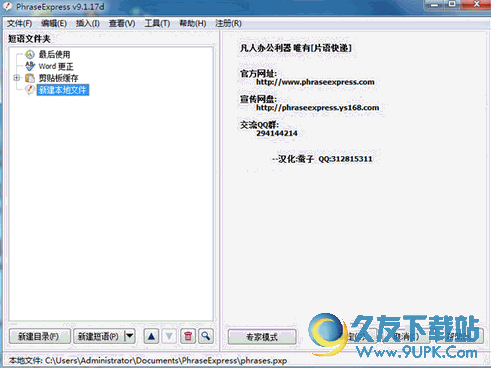Select the 最后使用 tree item
This screenshot has height=368, width=491.
tap(54, 54)
